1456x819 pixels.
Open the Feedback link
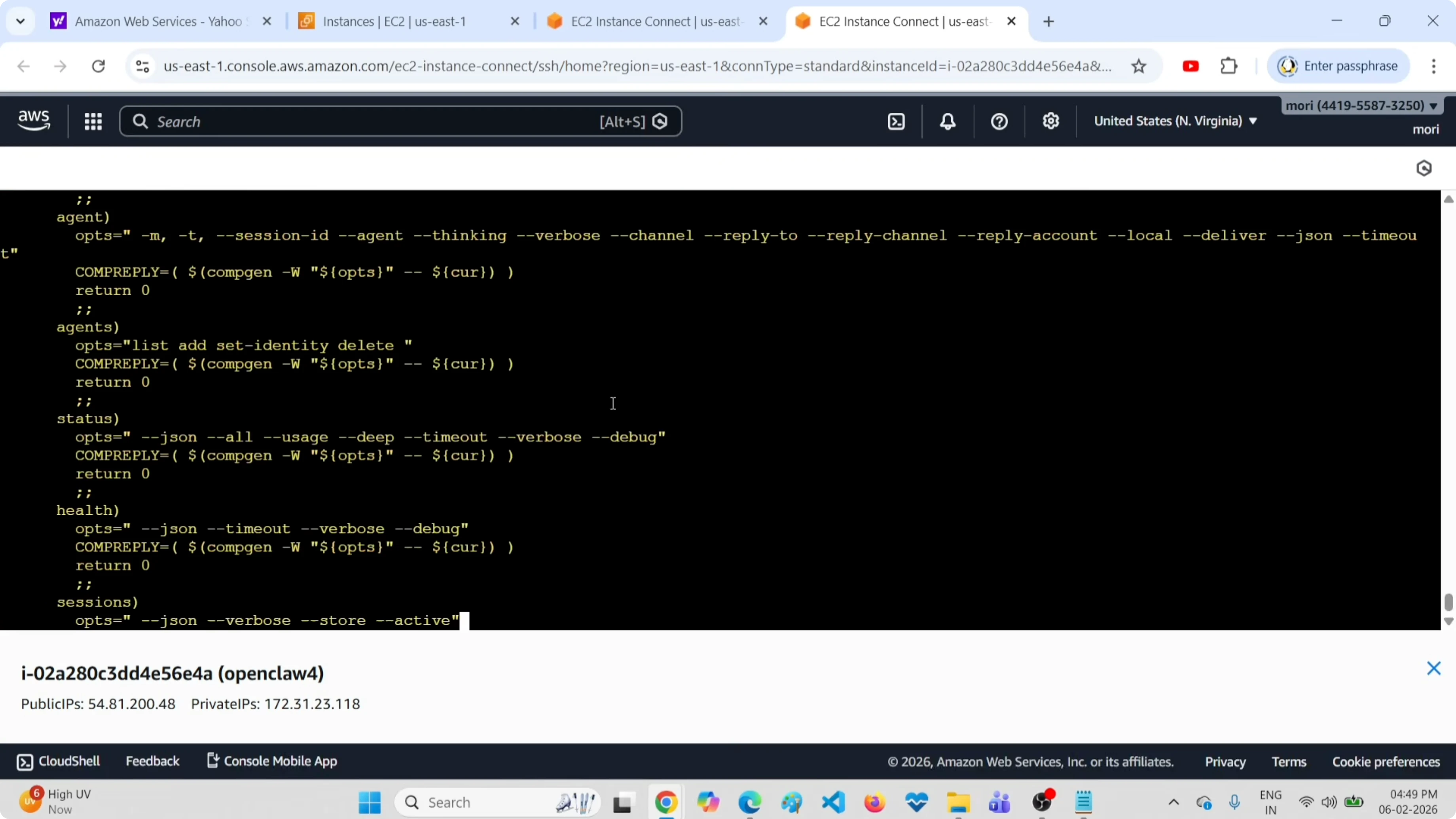click(x=153, y=761)
